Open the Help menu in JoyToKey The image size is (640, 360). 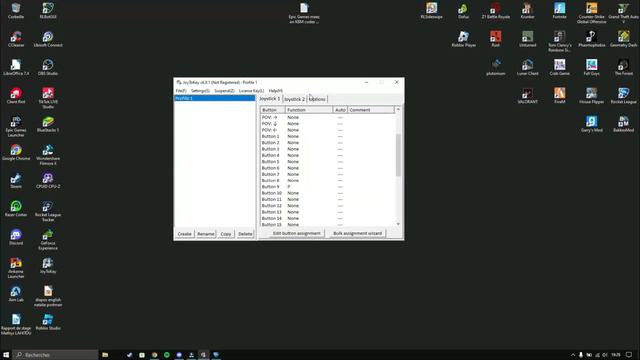click(276, 91)
